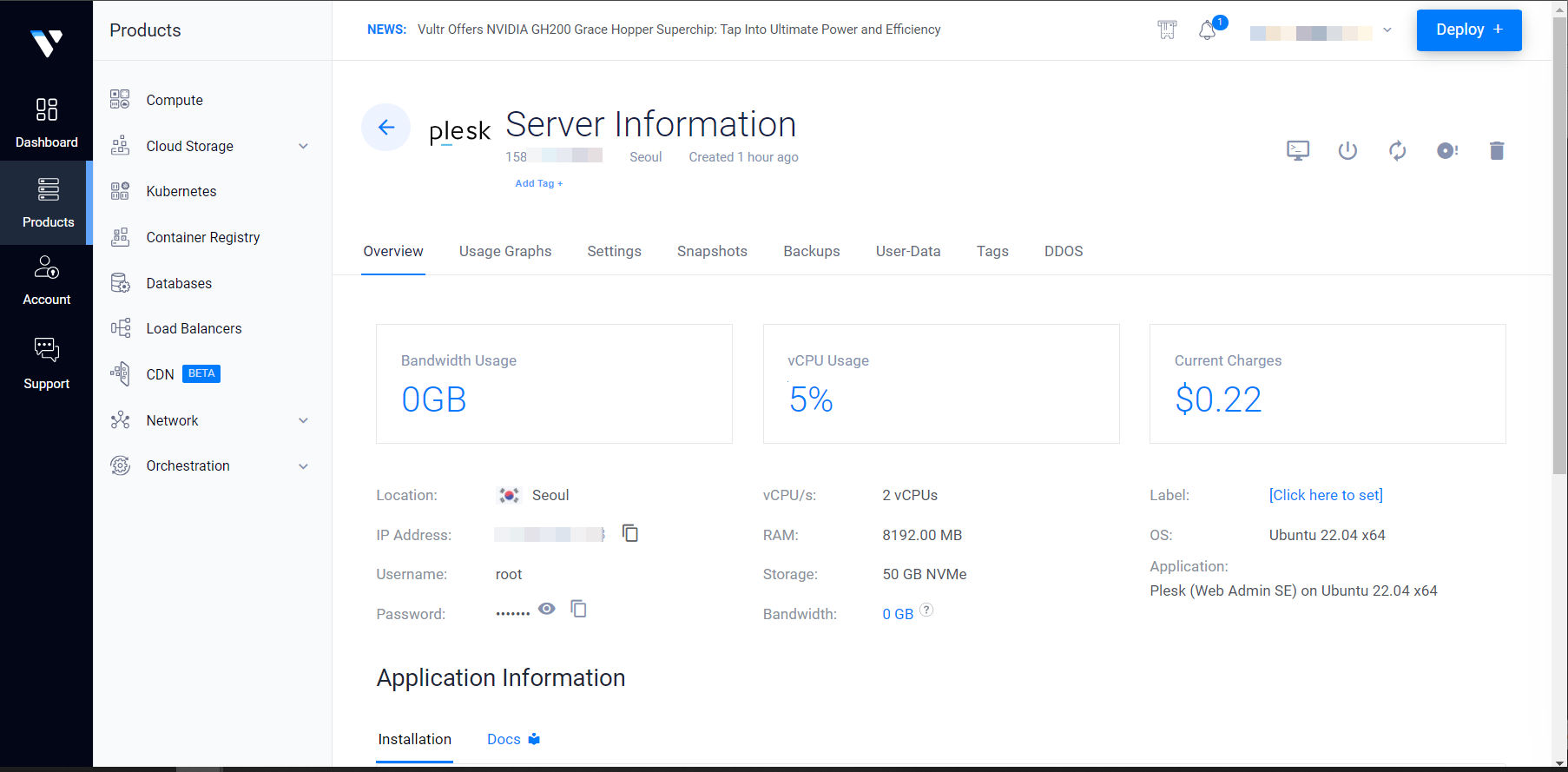This screenshot has height=772, width=1568.
Task: Switch to DDOS tab
Action: 1064,251
